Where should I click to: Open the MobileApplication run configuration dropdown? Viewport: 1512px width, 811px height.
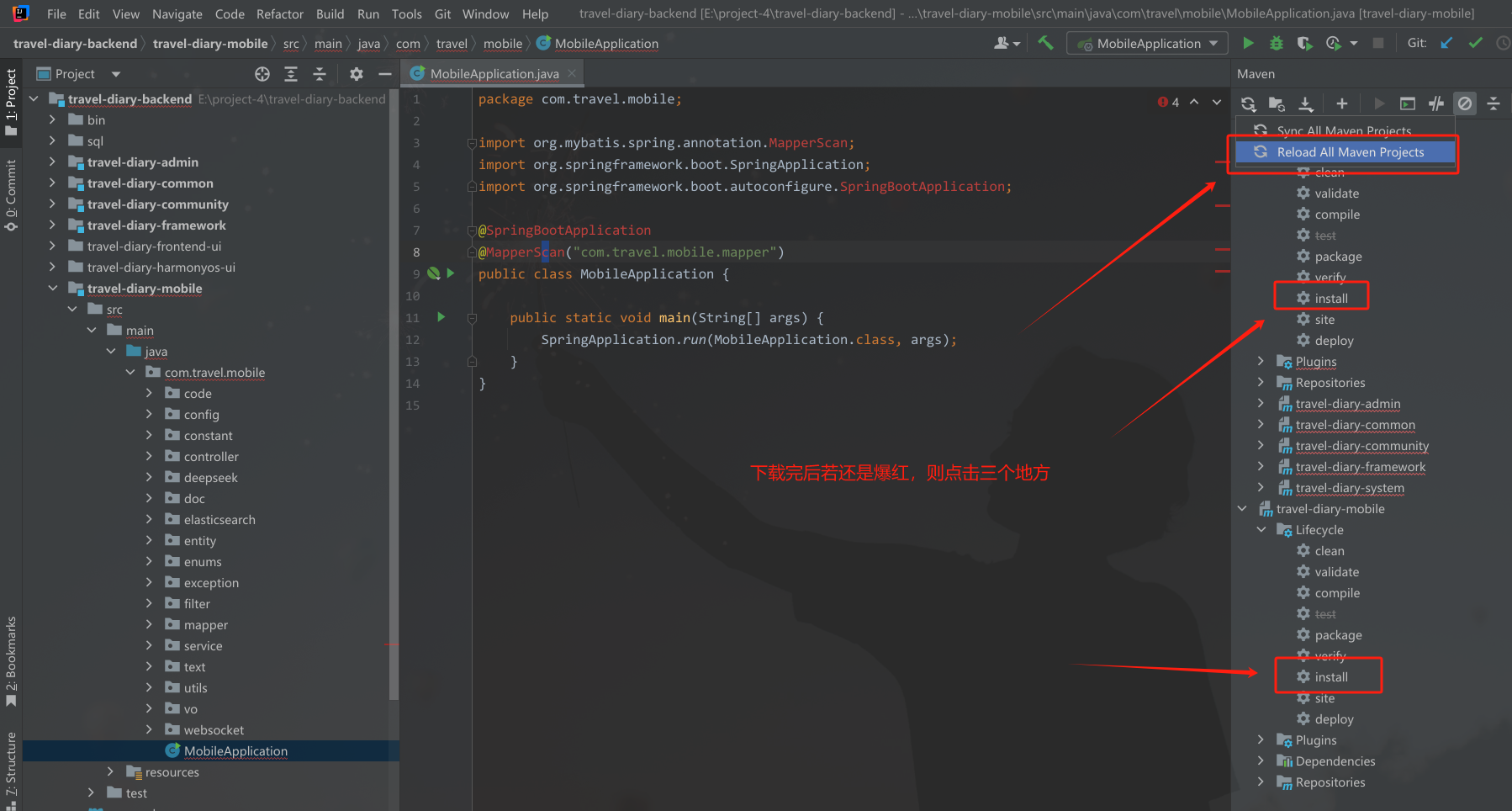click(x=1148, y=43)
